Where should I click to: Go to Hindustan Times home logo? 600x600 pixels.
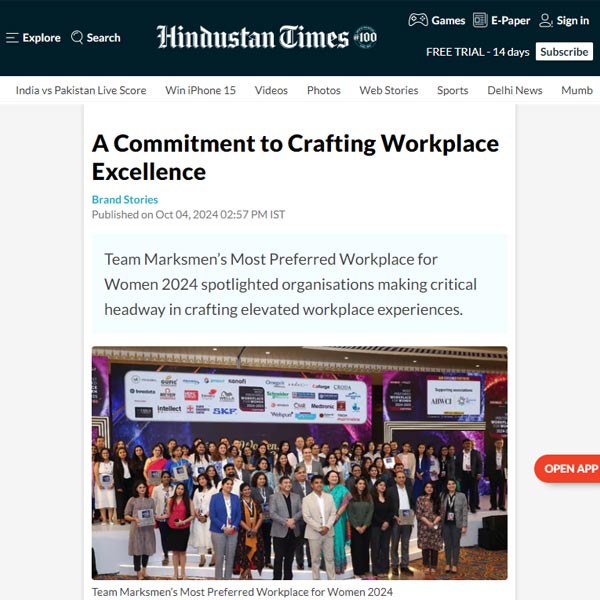(253, 37)
